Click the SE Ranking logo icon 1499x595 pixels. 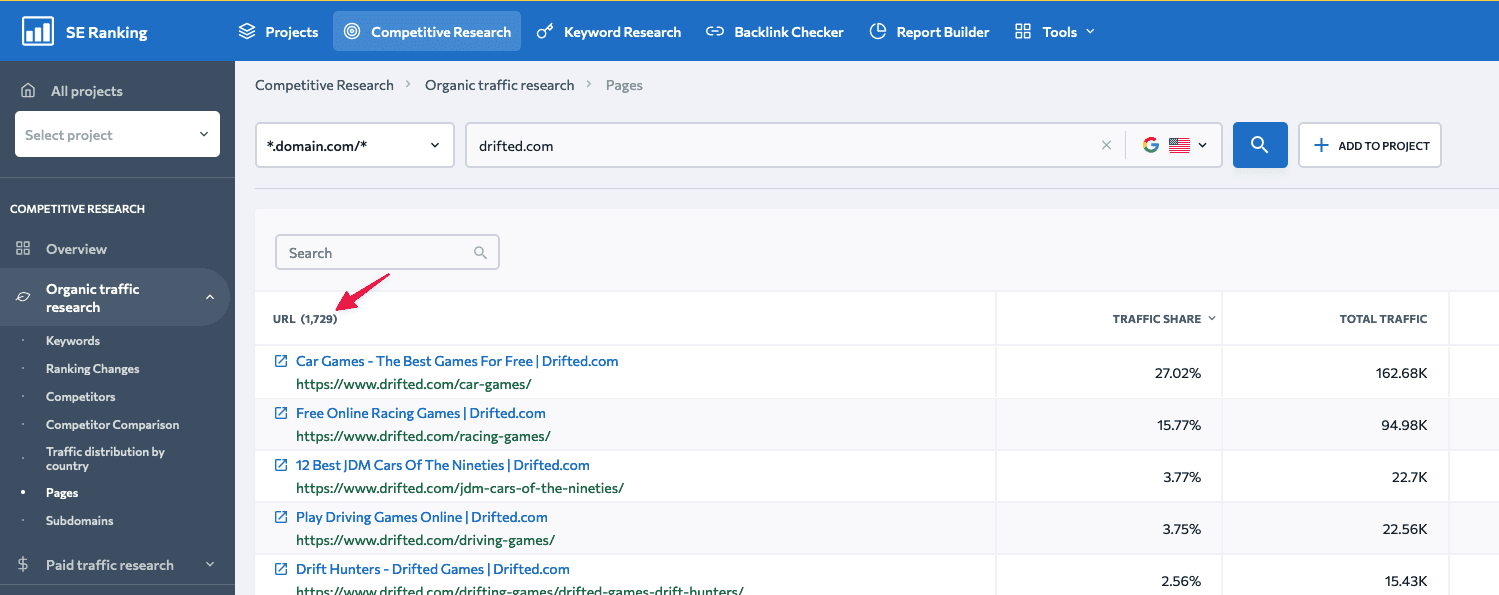[x=38, y=31]
